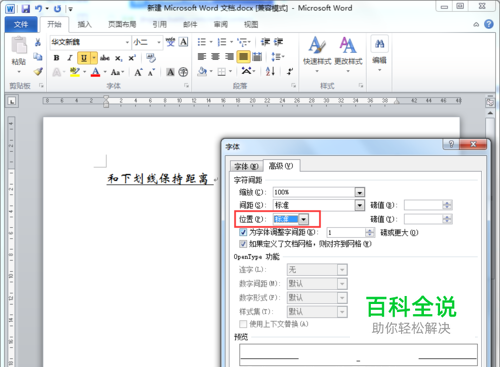Switch to the 字体 tab in Font dialog
Image resolution: width=500 pixels, height=367 pixels.
pos(246,166)
